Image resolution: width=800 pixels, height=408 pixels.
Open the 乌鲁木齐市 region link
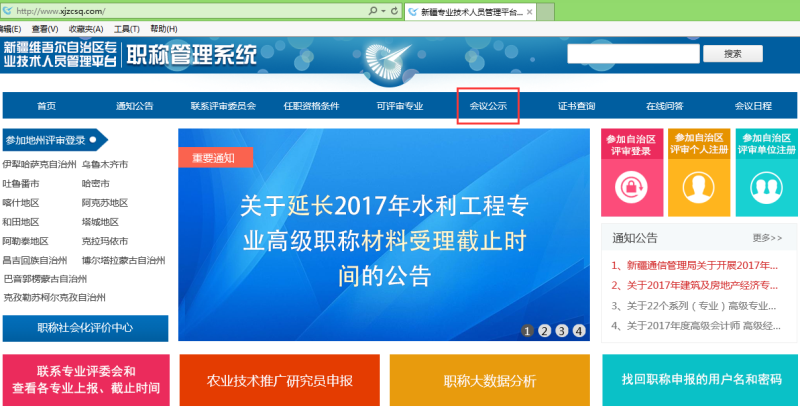105,164
